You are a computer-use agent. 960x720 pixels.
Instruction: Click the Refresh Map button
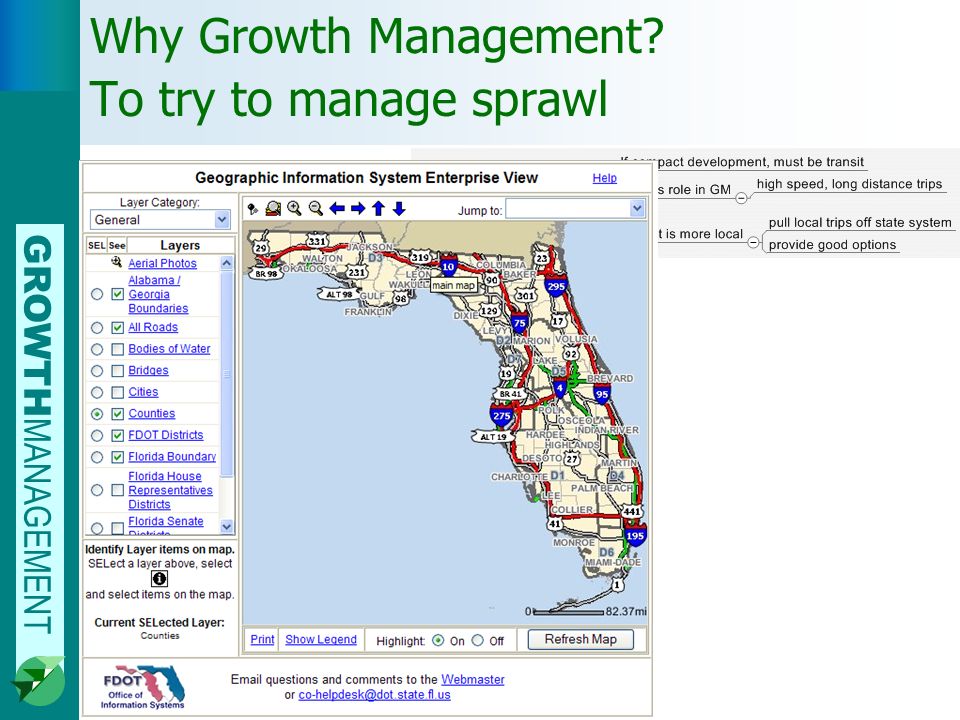pos(580,639)
